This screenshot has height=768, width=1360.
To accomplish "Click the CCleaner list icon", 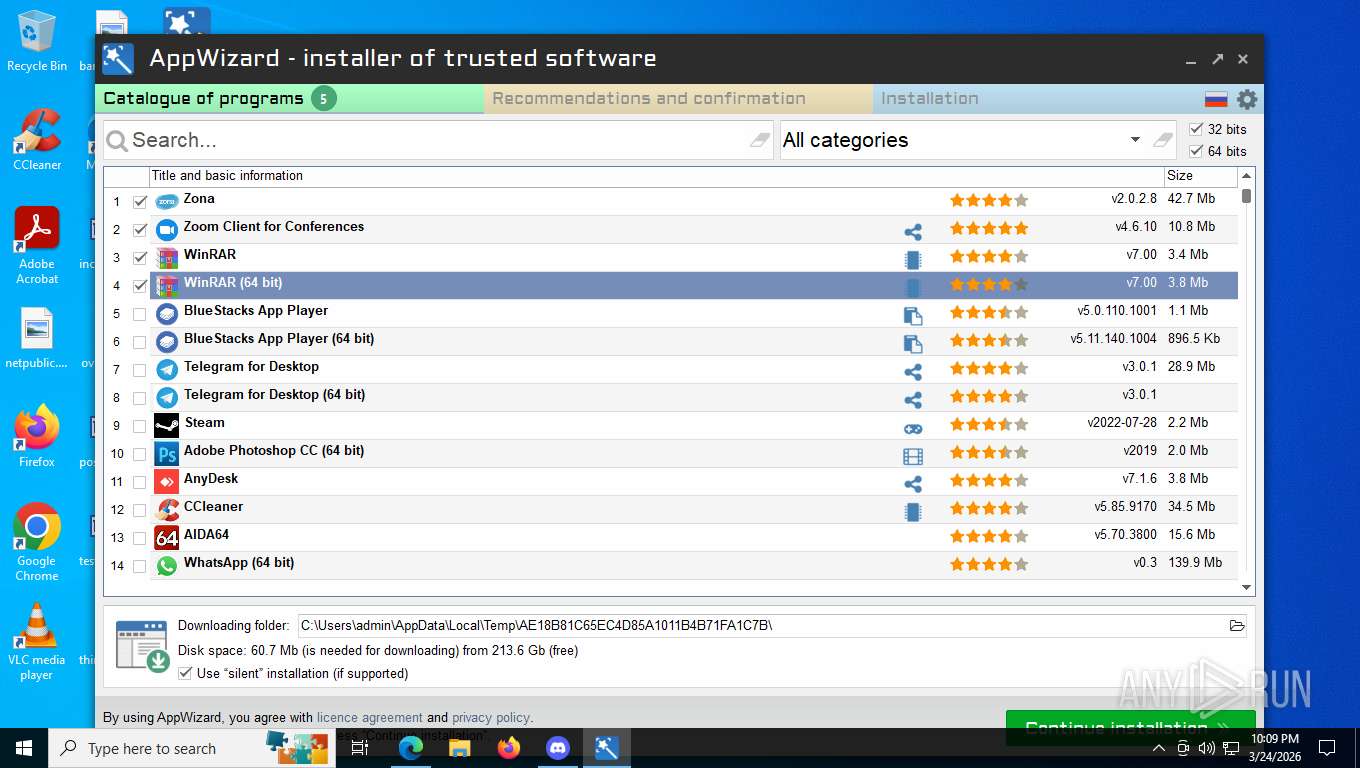I will pos(167,510).
